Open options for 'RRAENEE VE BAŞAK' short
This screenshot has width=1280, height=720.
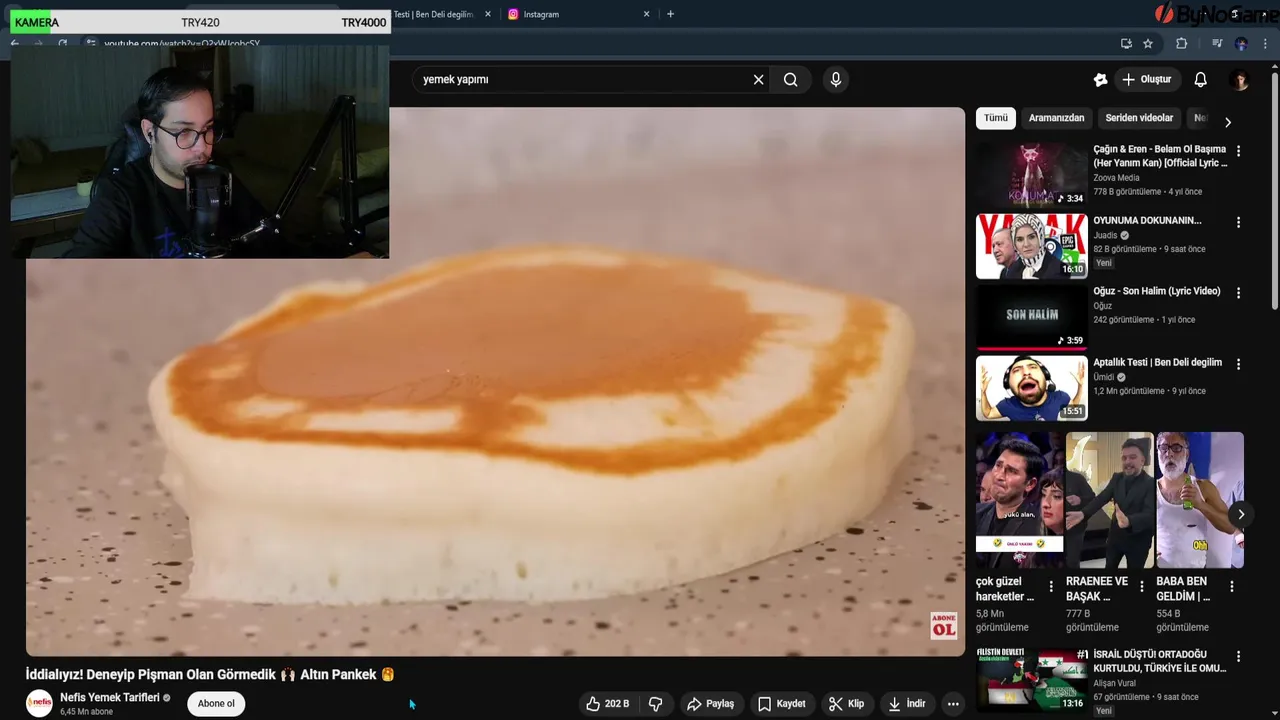1142,587
